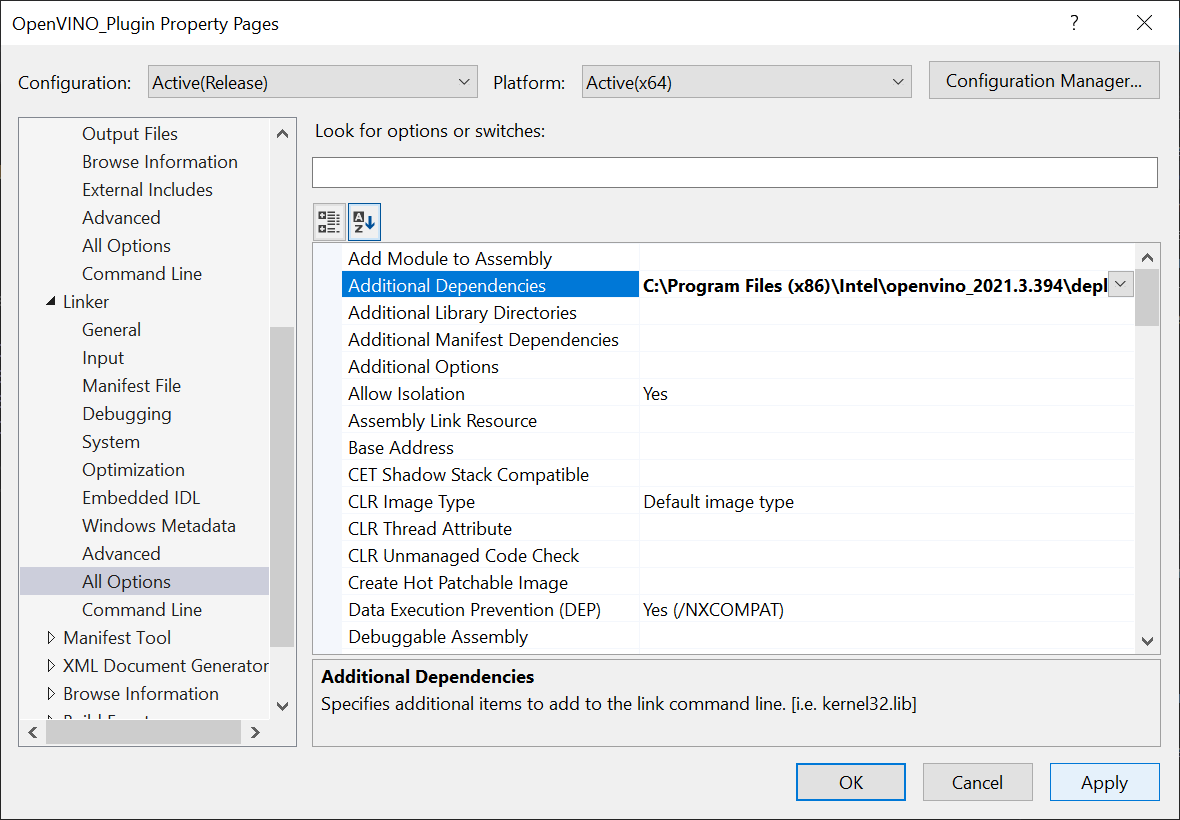This screenshot has width=1180, height=820.
Task: Open the help question mark button
Action: tap(1074, 23)
